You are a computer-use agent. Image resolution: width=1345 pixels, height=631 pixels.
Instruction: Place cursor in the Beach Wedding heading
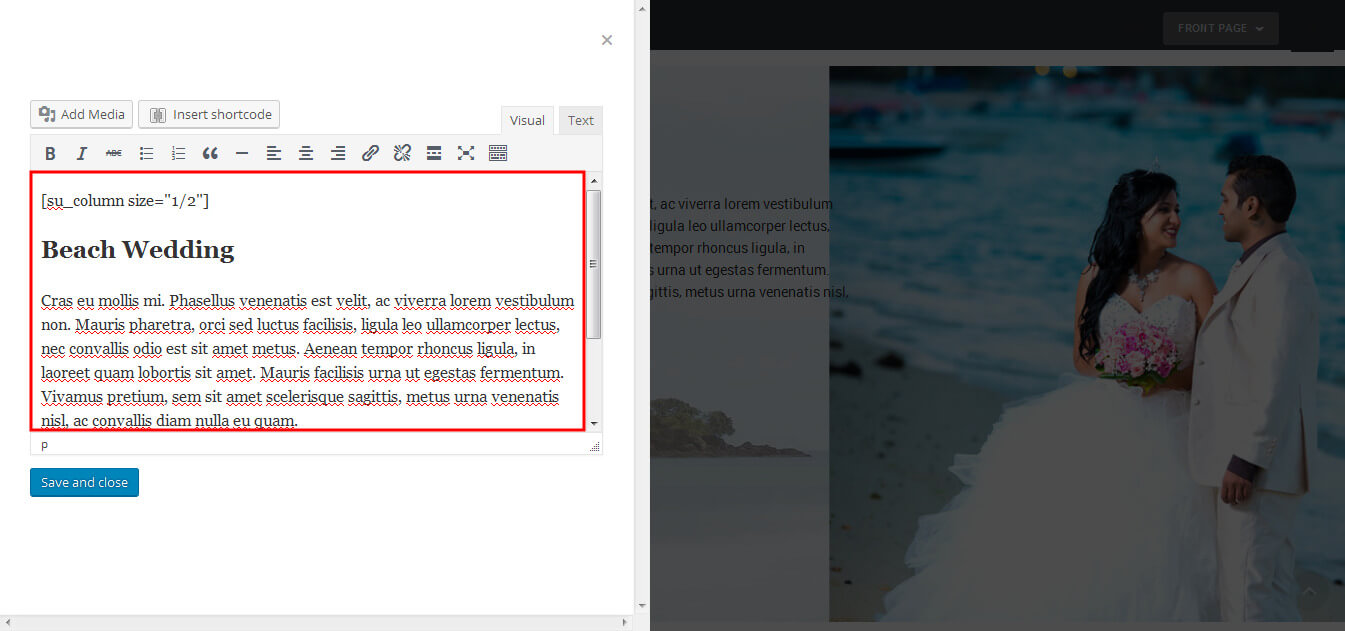coord(138,249)
